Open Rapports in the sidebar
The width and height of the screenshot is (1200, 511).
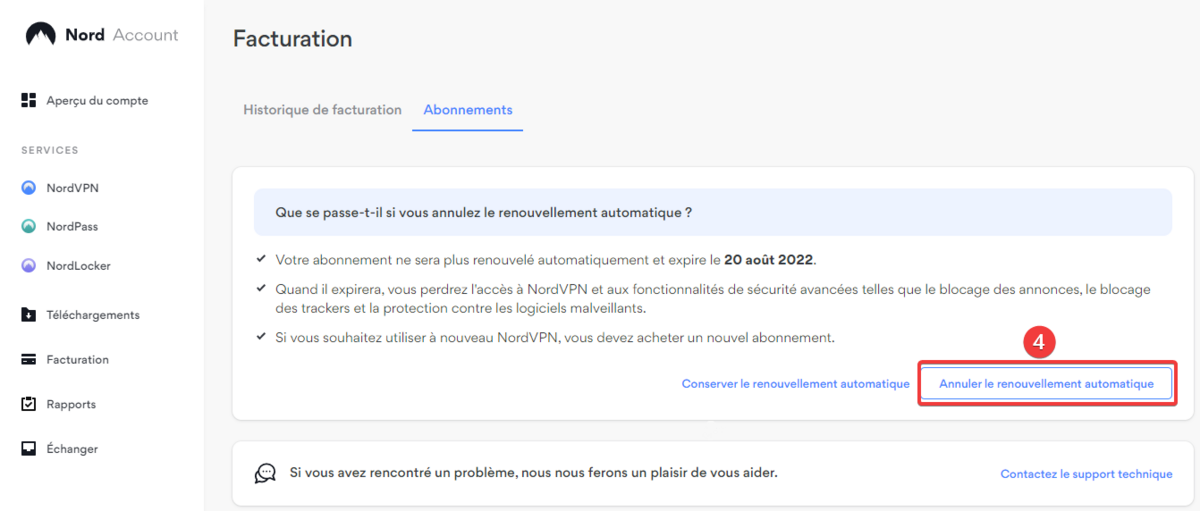[71, 405]
